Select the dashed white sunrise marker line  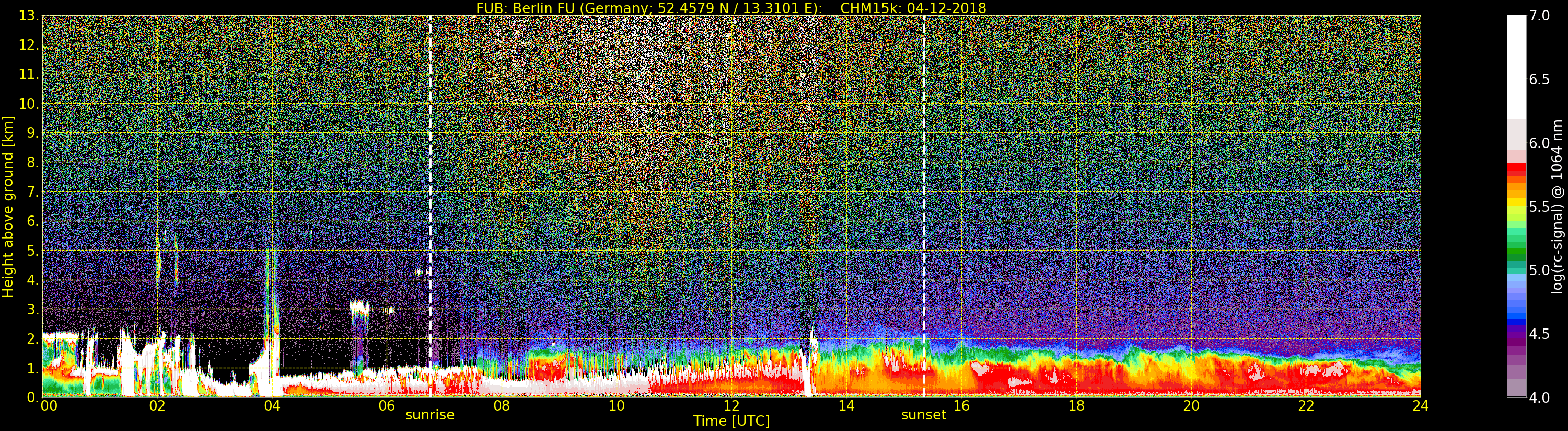429,206
